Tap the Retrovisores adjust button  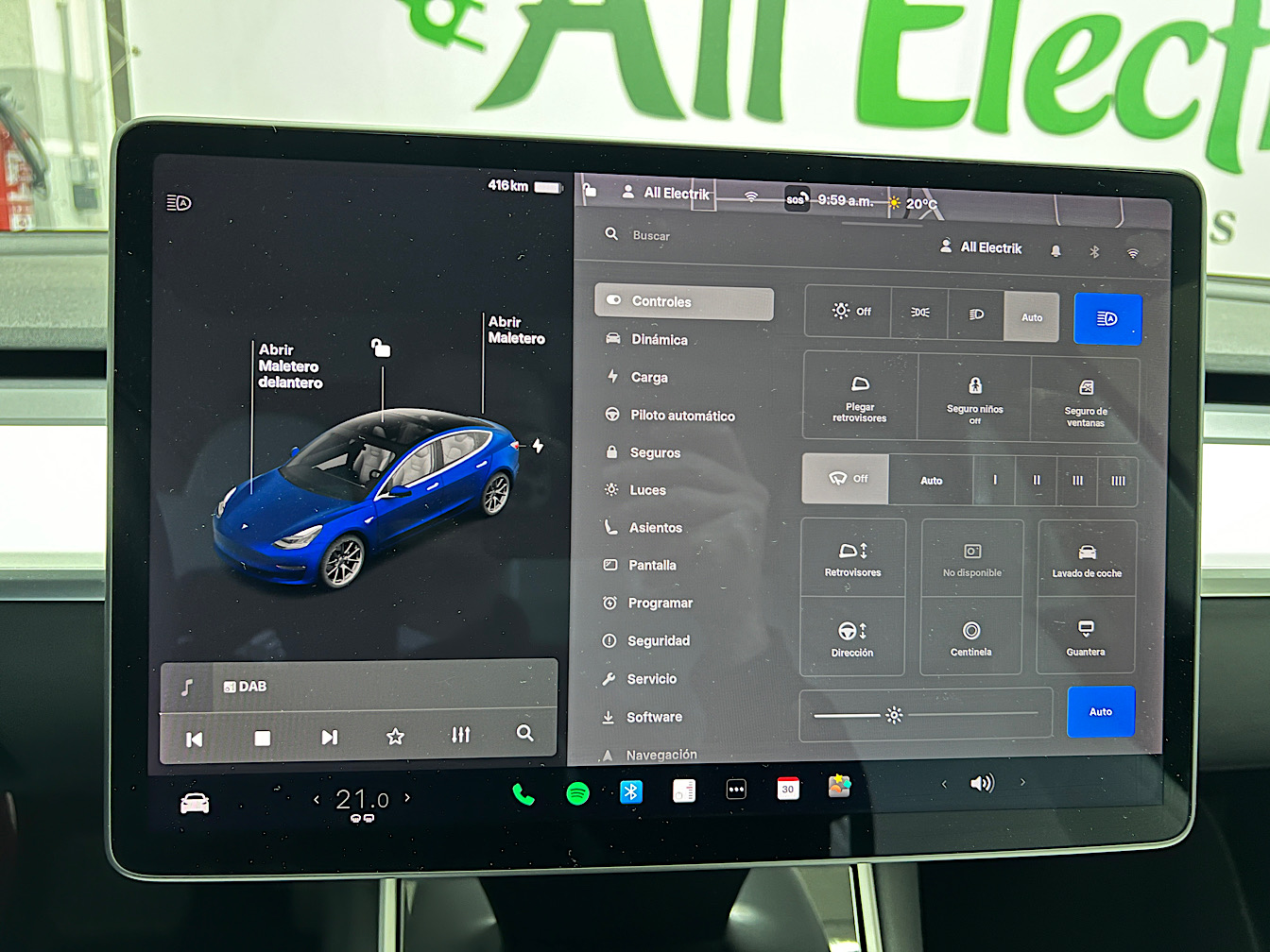click(852, 558)
